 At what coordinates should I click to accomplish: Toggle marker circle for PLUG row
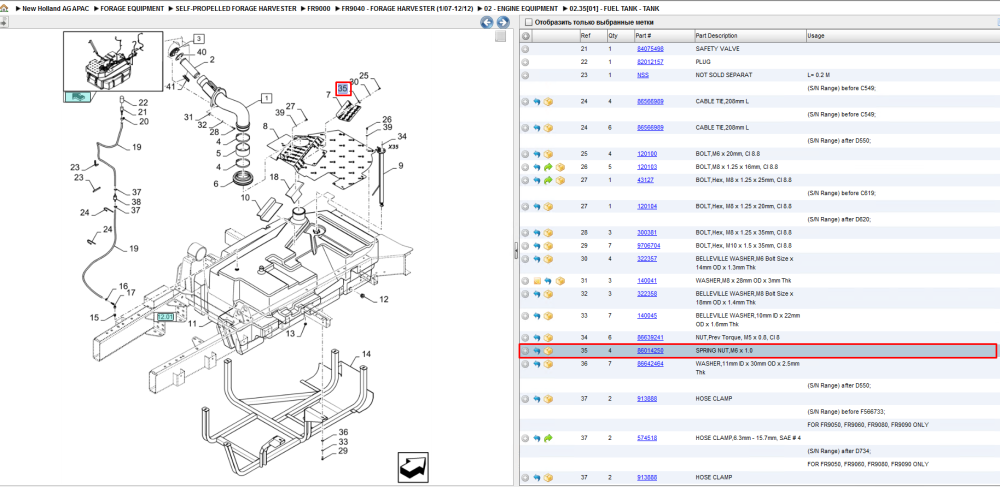pos(526,62)
